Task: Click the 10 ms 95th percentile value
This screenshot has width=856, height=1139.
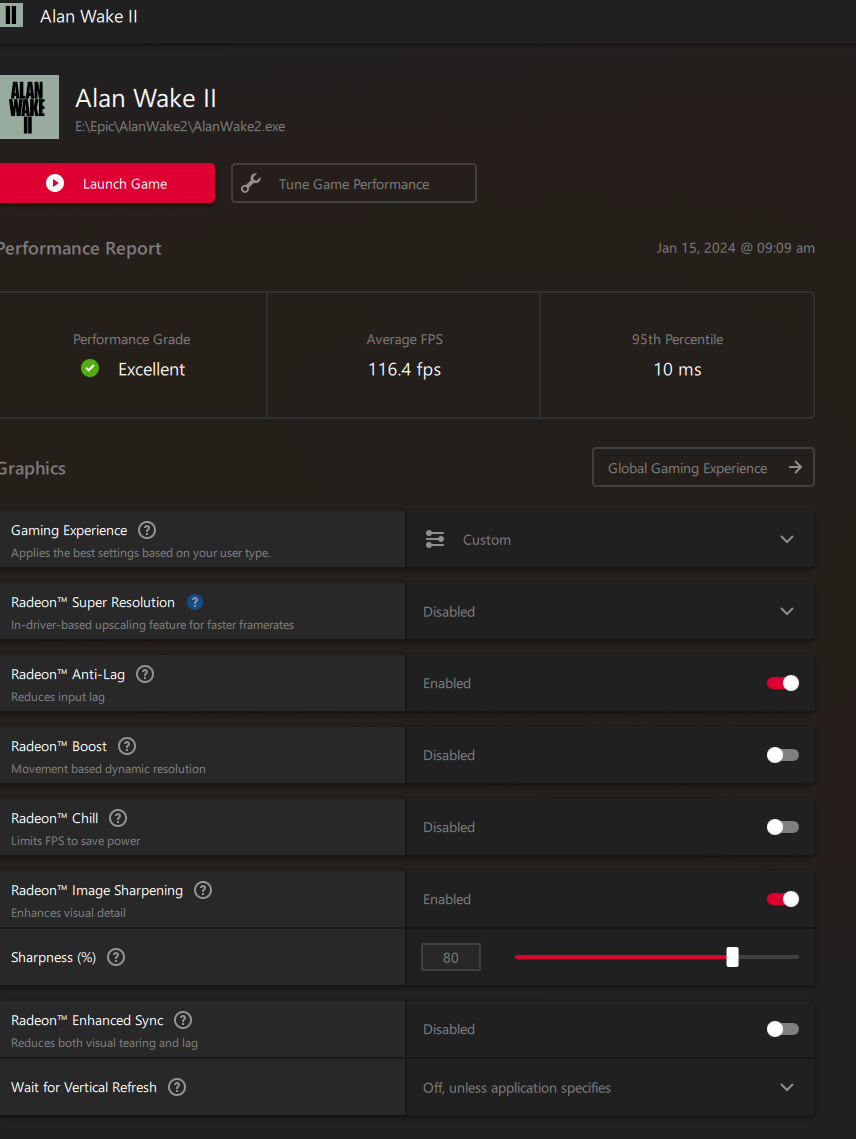Action: pyautogui.click(x=677, y=369)
